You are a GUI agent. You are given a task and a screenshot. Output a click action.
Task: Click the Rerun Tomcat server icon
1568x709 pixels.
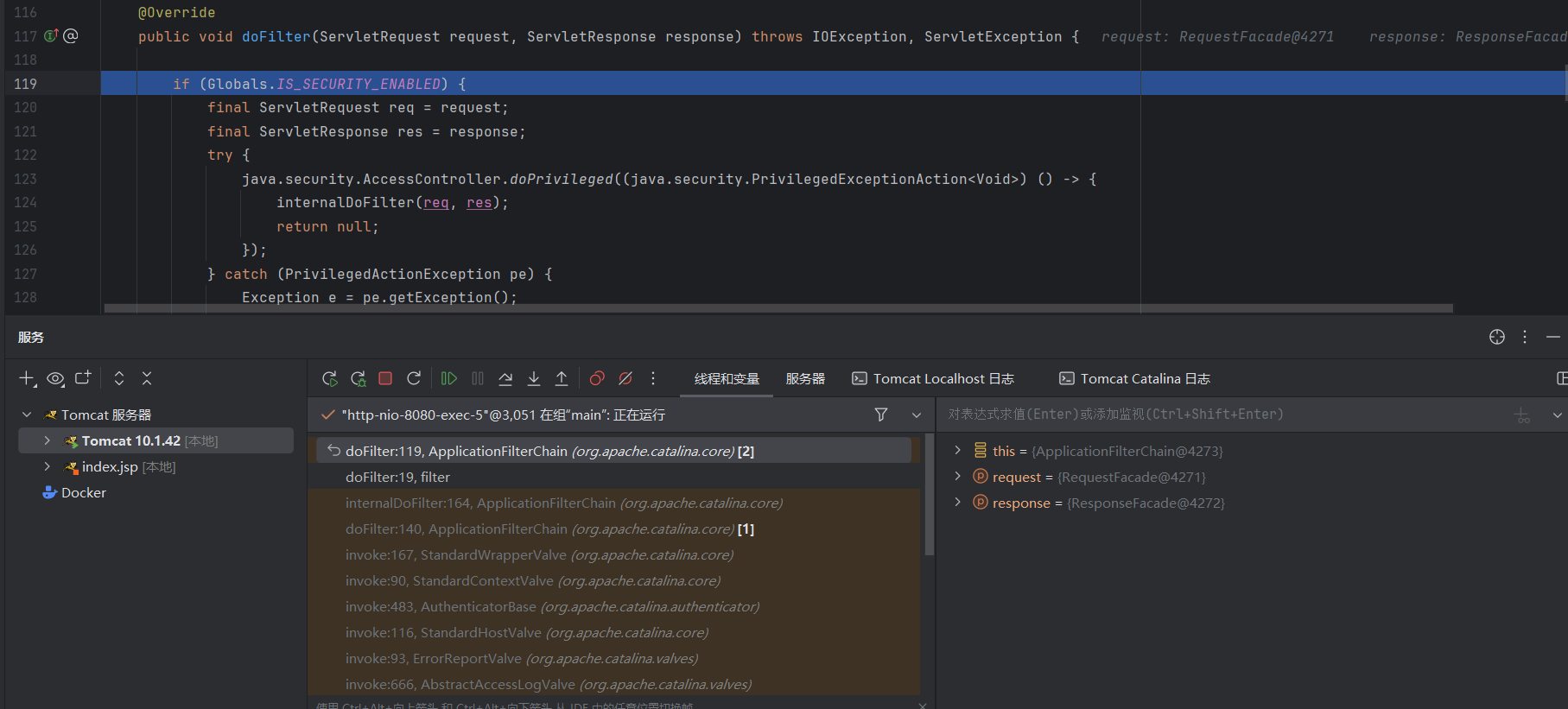click(329, 378)
